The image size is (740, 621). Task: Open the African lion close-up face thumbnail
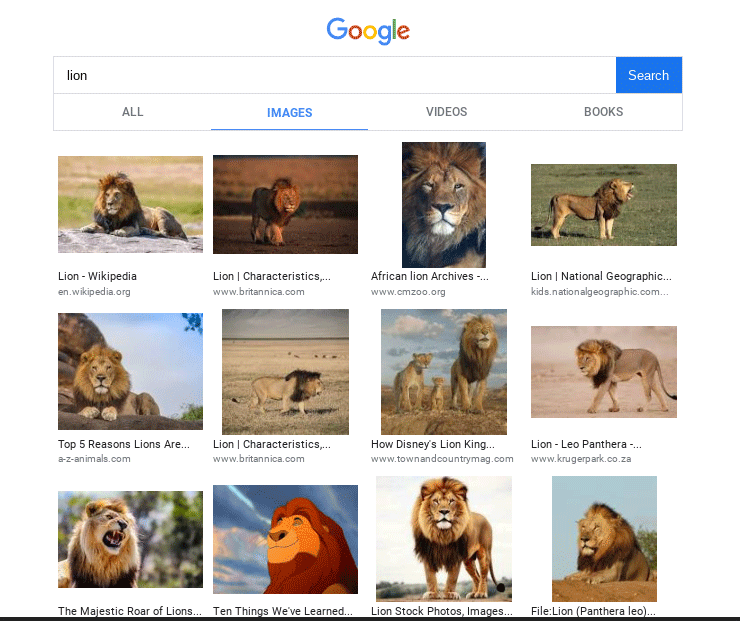(x=444, y=205)
